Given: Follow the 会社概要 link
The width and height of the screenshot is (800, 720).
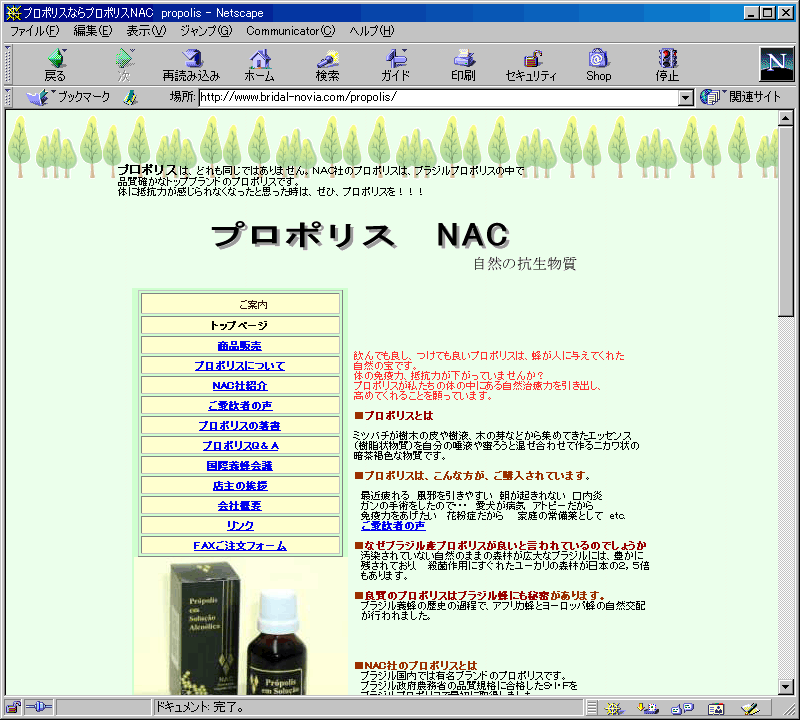Looking at the screenshot, I should 239,506.
